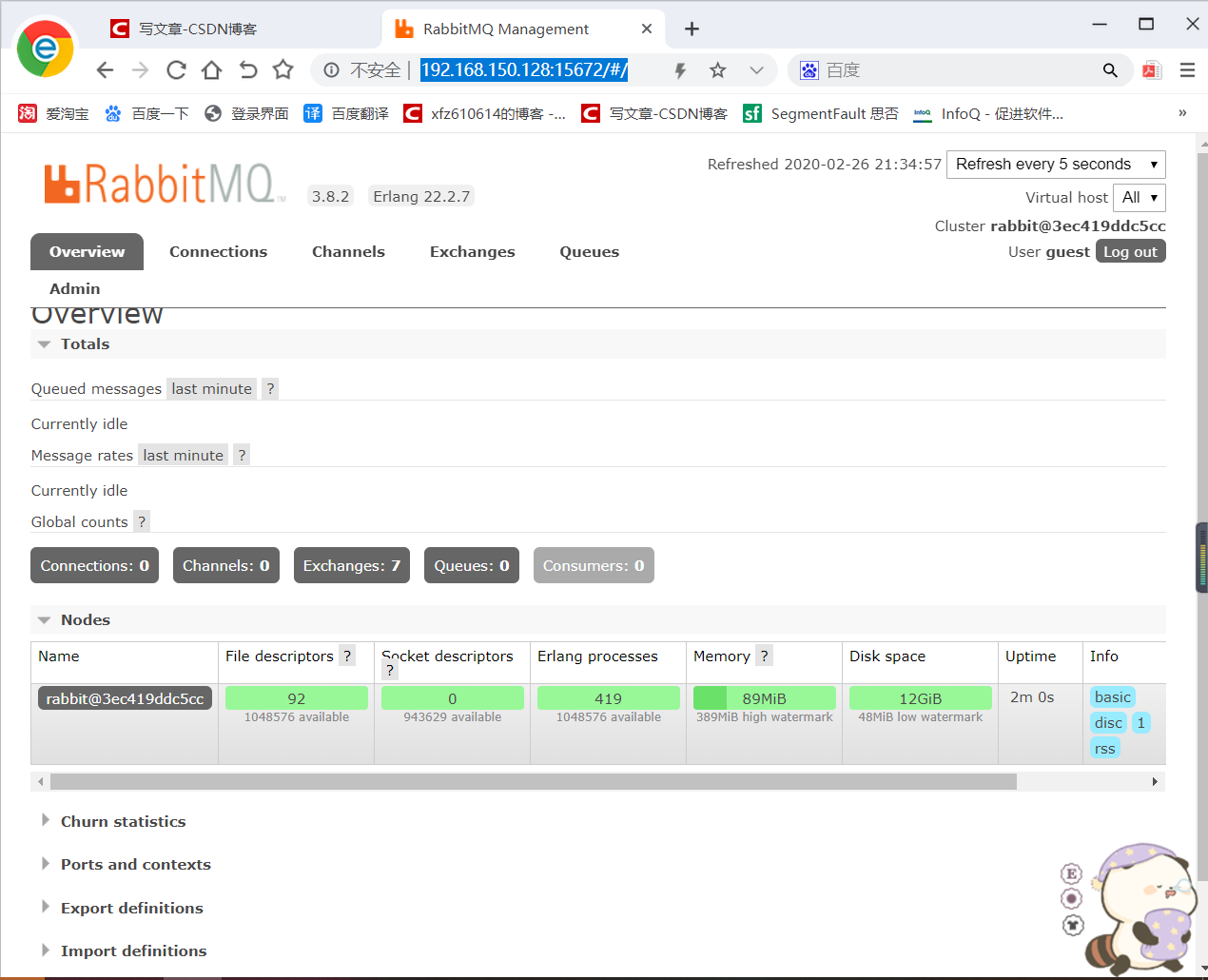Open Virtual host All dropdown
Image resolution: width=1208 pixels, height=980 pixels.
1139,197
